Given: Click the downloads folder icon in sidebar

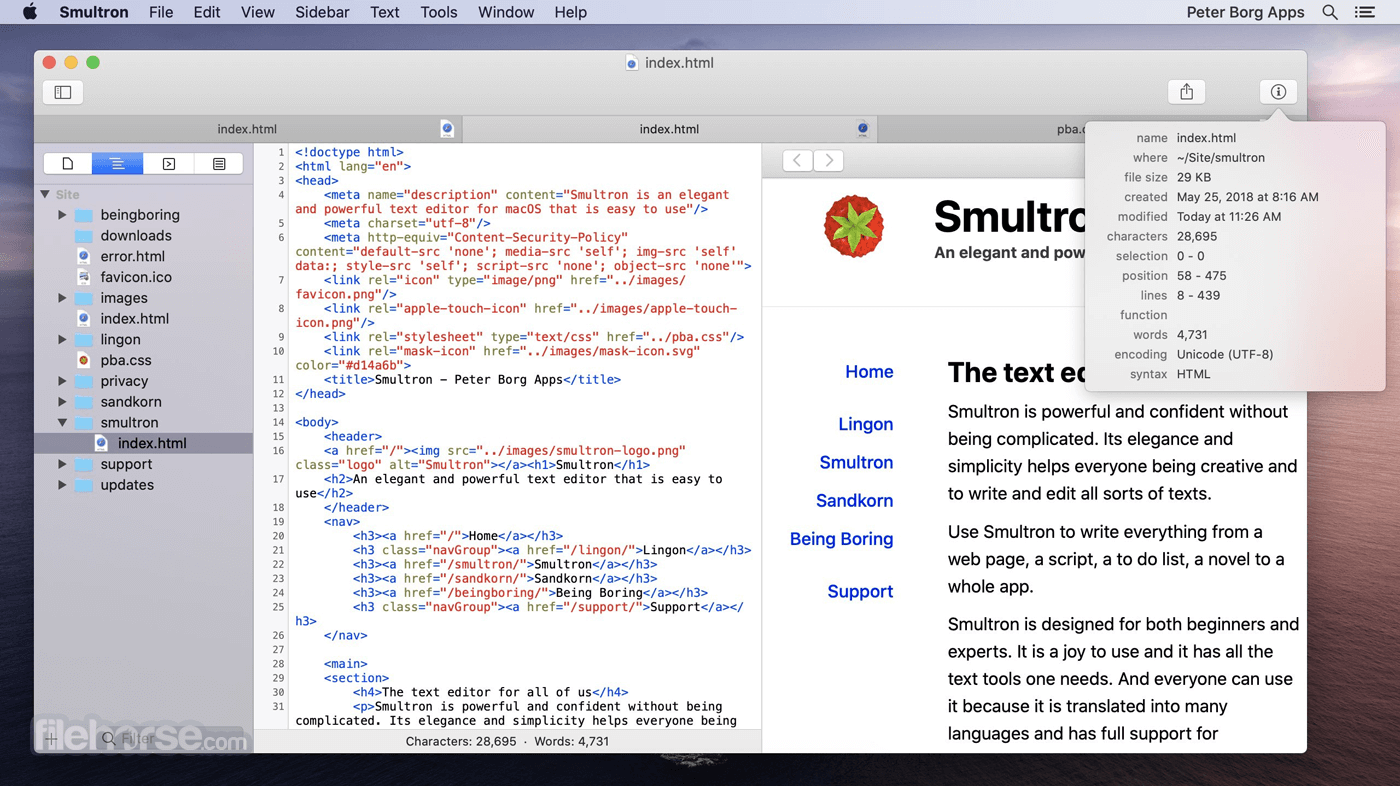Looking at the screenshot, I should pyautogui.click(x=84, y=236).
